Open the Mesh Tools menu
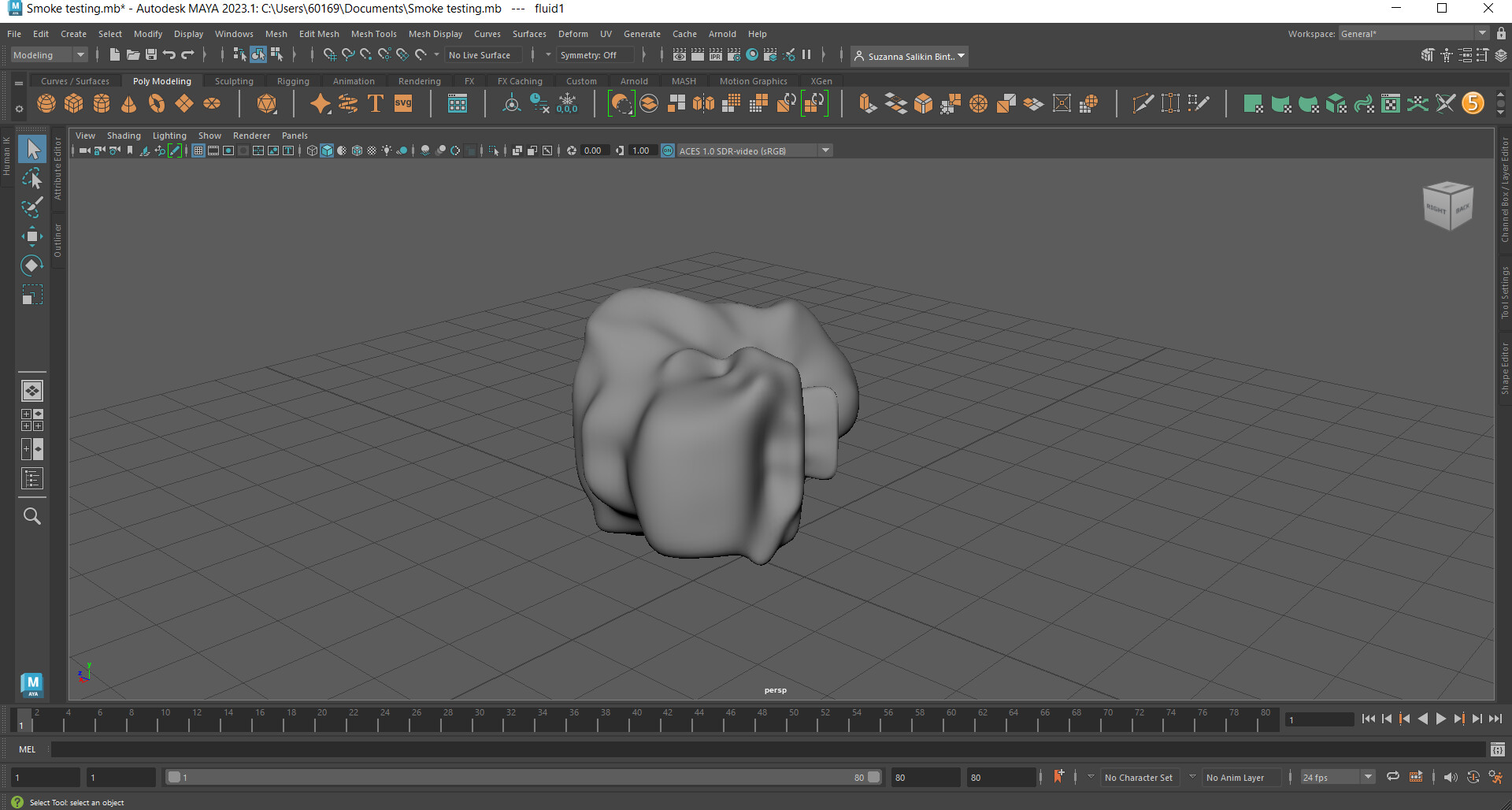Screen dimensions: 1512x810 point(373,34)
